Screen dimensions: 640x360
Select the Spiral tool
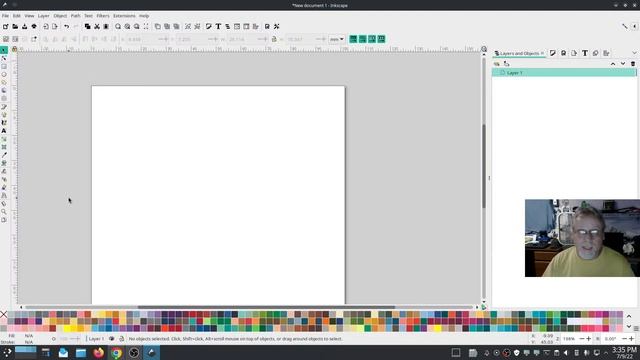(x=4, y=98)
